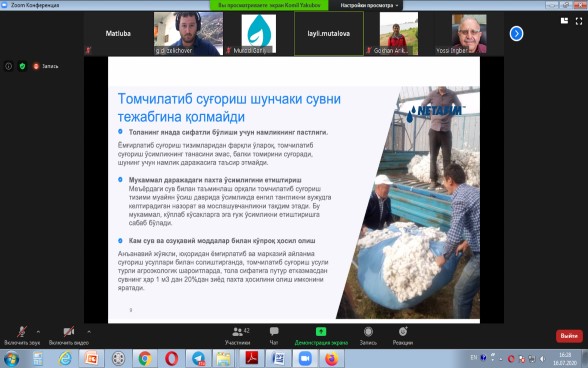588x368 pixels.
Task: Open the Чат chat panel
Action: [x=274, y=335]
